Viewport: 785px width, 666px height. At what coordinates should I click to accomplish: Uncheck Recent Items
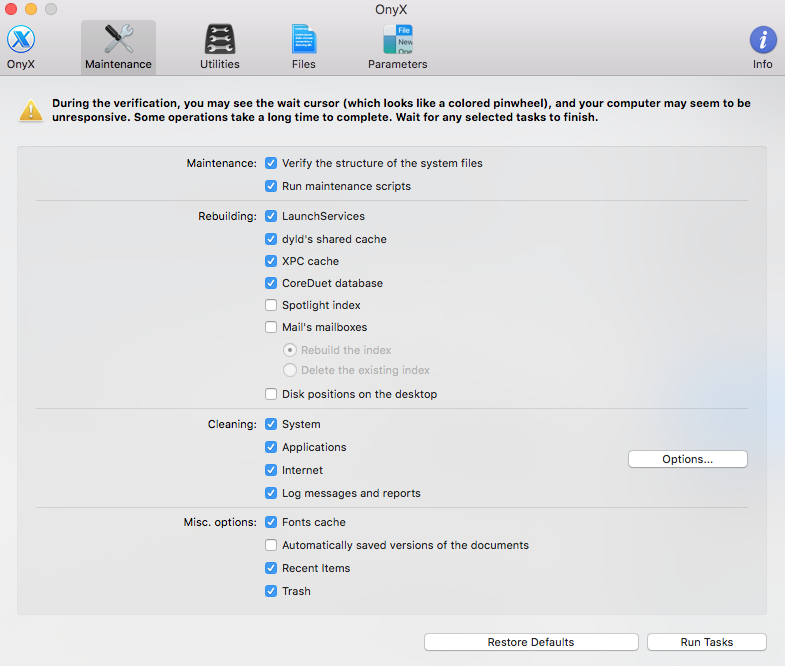pos(271,568)
